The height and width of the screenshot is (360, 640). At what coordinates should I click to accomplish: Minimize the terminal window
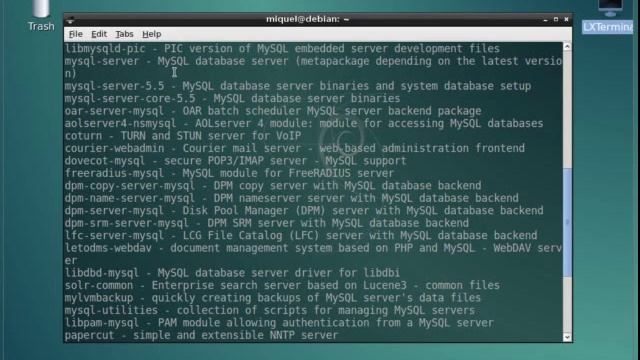click(x=545, y=20)
